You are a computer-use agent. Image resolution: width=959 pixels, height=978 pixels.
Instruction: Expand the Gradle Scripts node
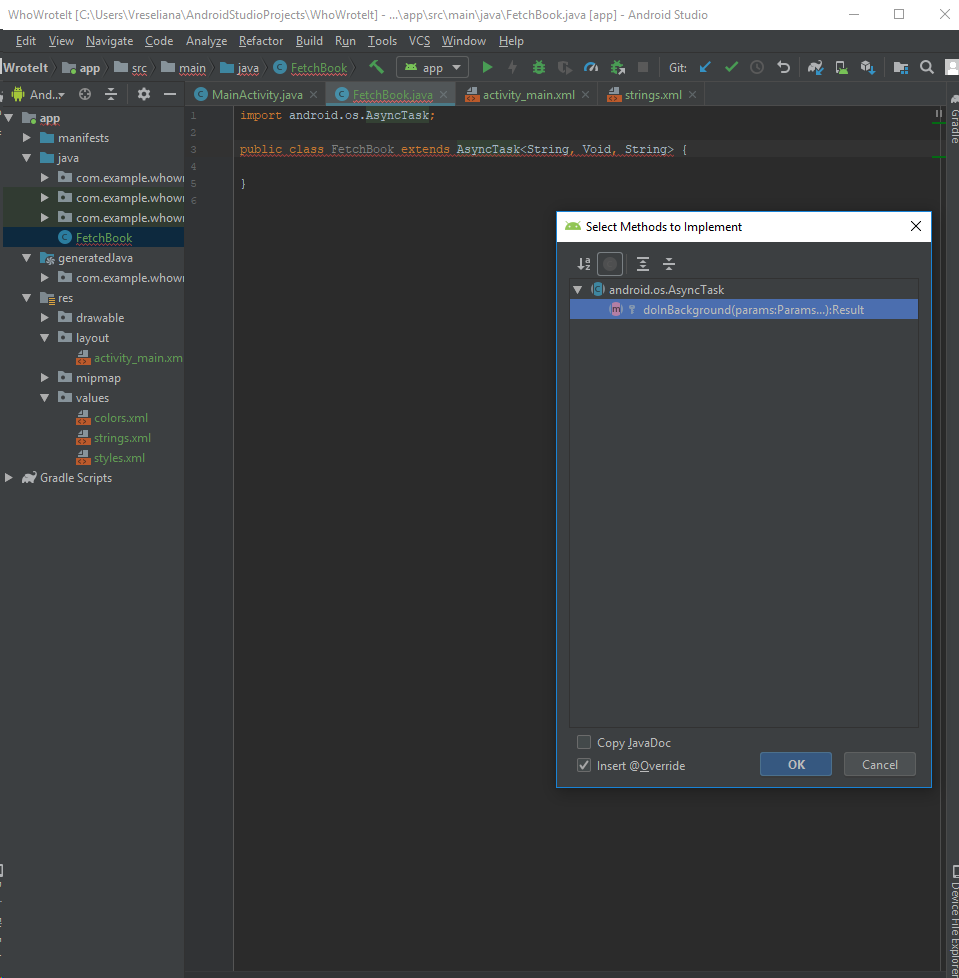9,477
